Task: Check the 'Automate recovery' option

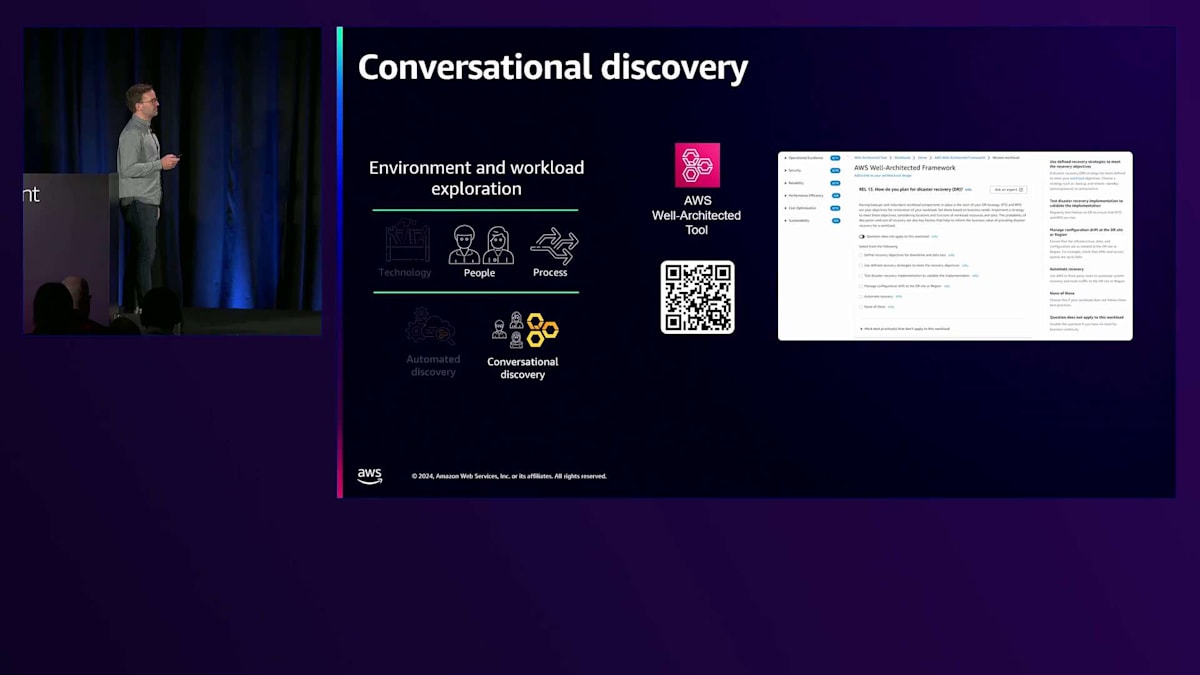Action: point(861,296)
